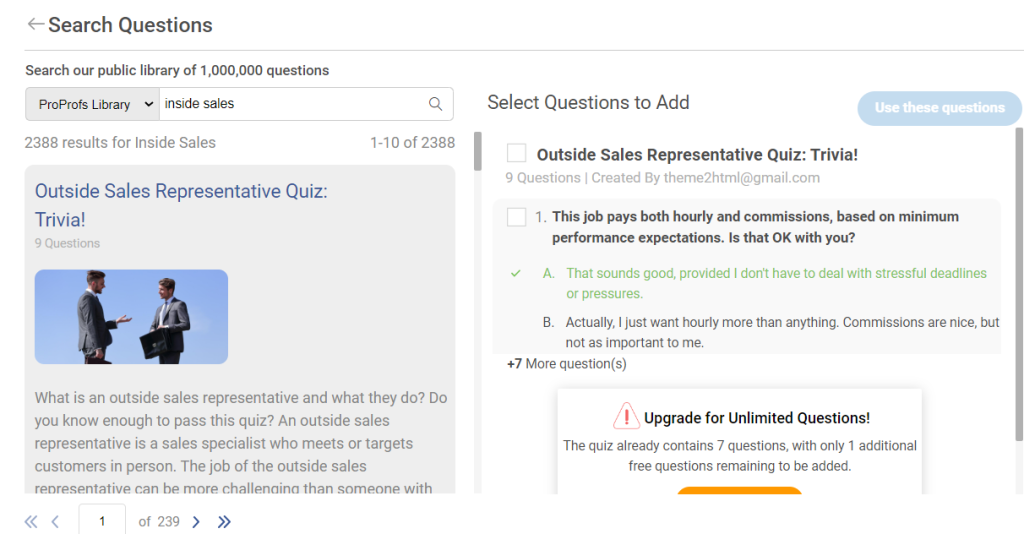
Task: Click the green checkmark beside answer A
Action: click(x=516, y=273)
